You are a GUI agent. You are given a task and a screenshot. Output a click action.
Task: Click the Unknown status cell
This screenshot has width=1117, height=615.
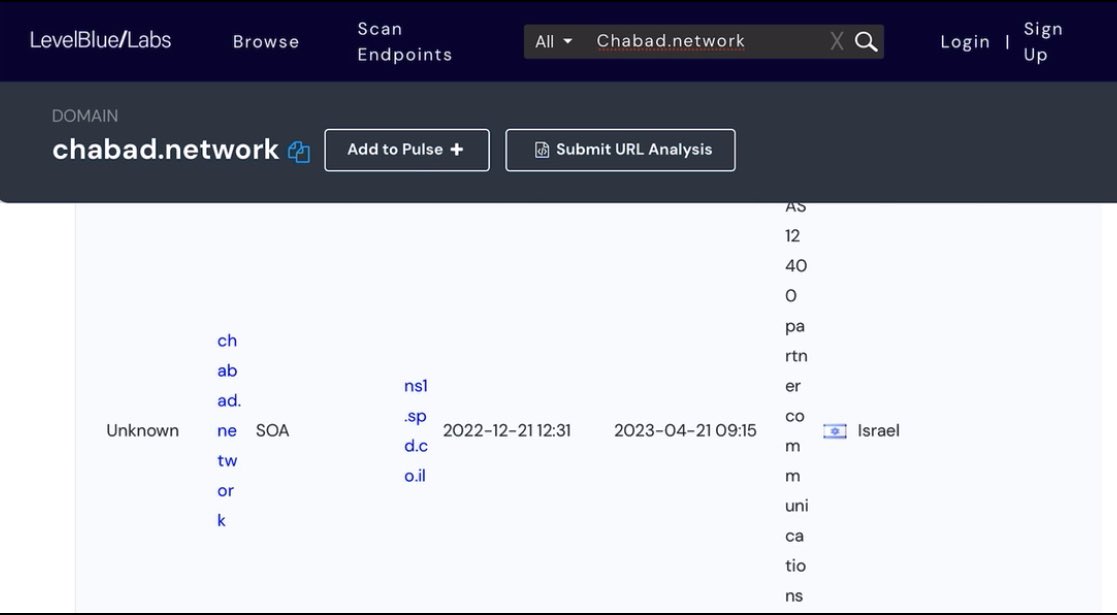click(x=143, y=431)
